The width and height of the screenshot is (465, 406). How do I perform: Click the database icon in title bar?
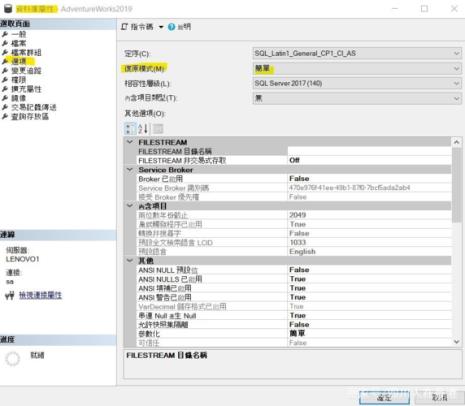(x=8, y=9)
